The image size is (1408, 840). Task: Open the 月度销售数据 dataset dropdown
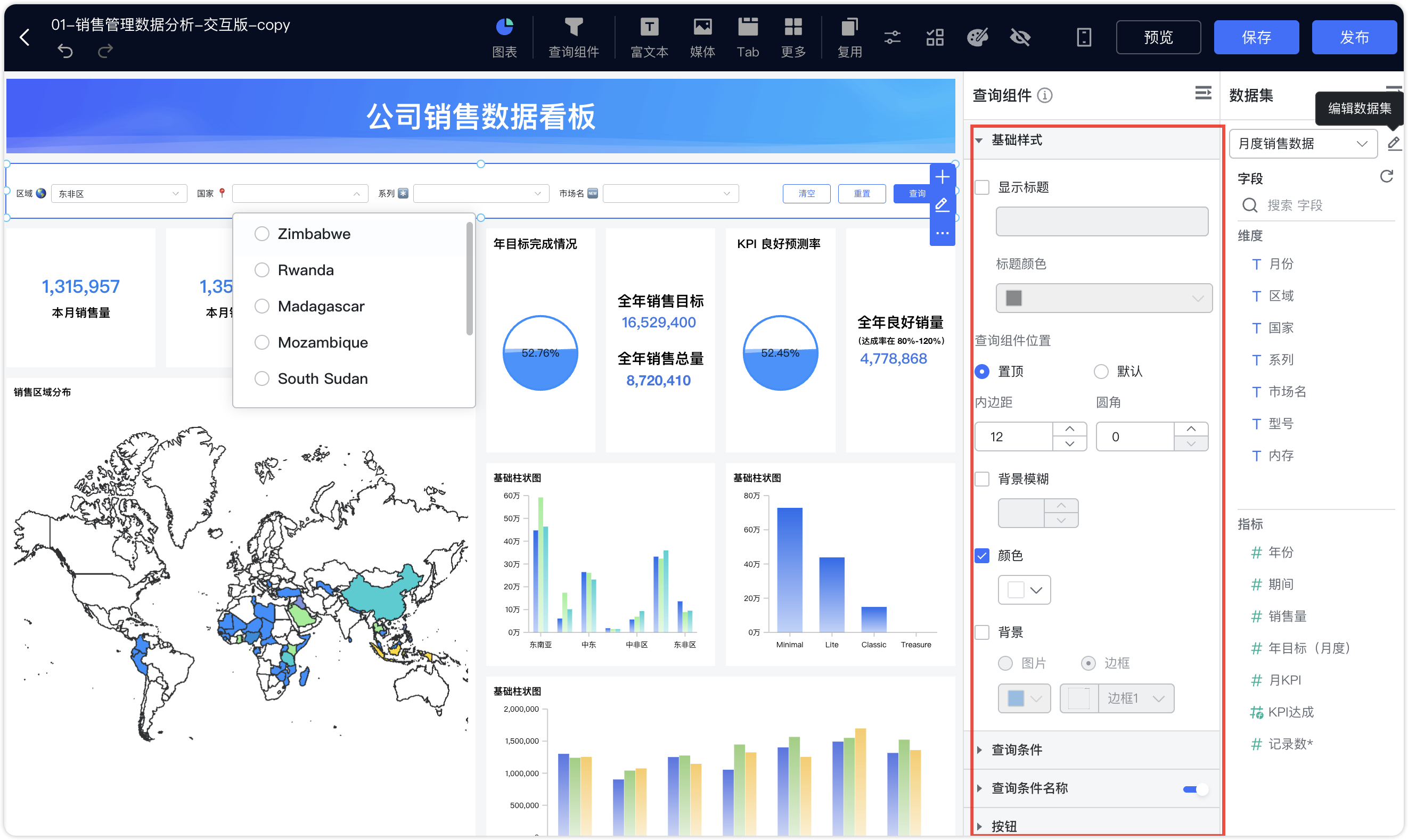click(x=1303, y=144)
